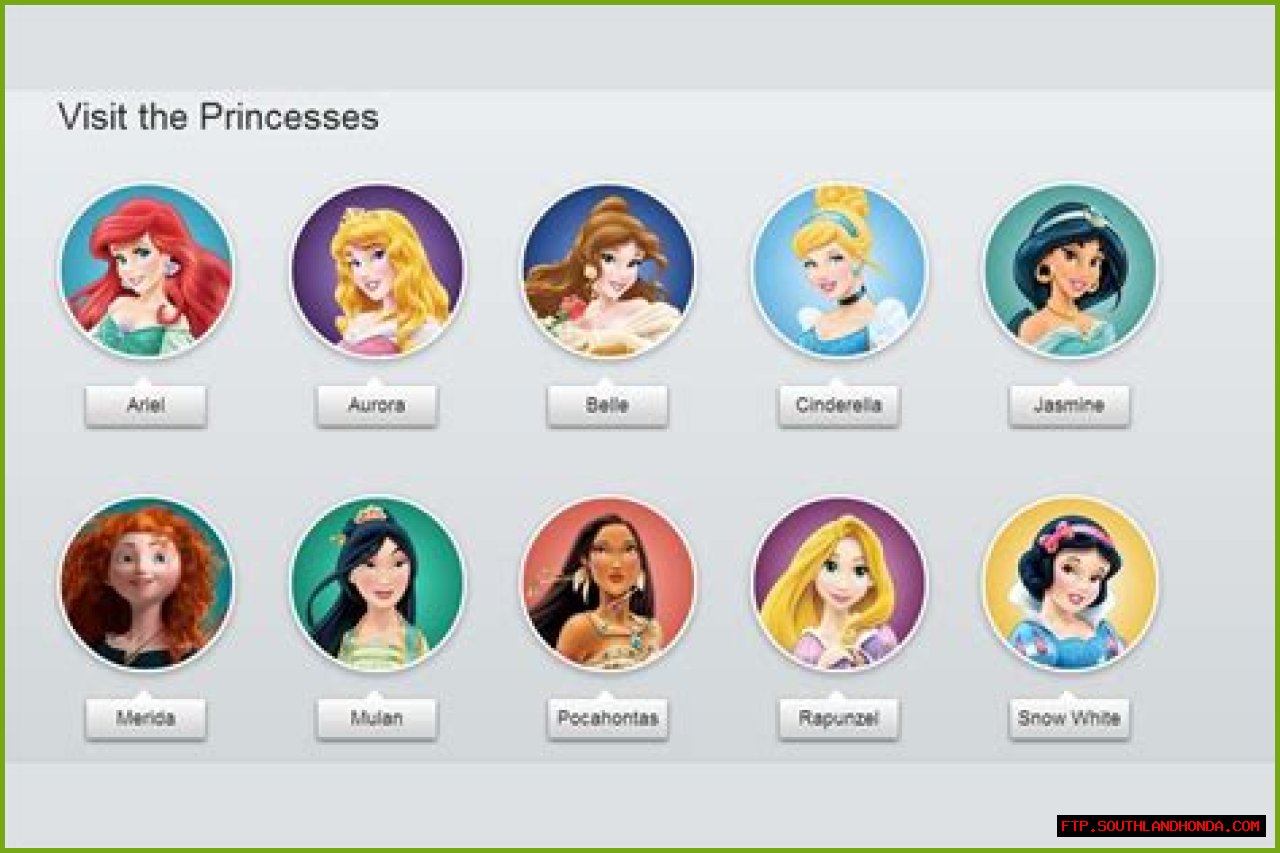Select the Snow White label button
This screenshot has height=853, width=1280.
1069,718
